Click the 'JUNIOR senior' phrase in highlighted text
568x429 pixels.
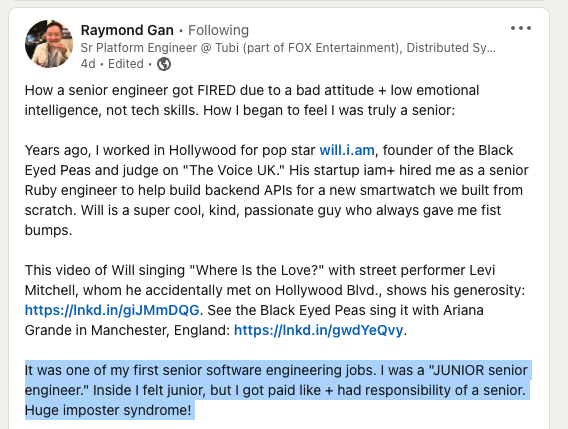(x=478, y=370)
